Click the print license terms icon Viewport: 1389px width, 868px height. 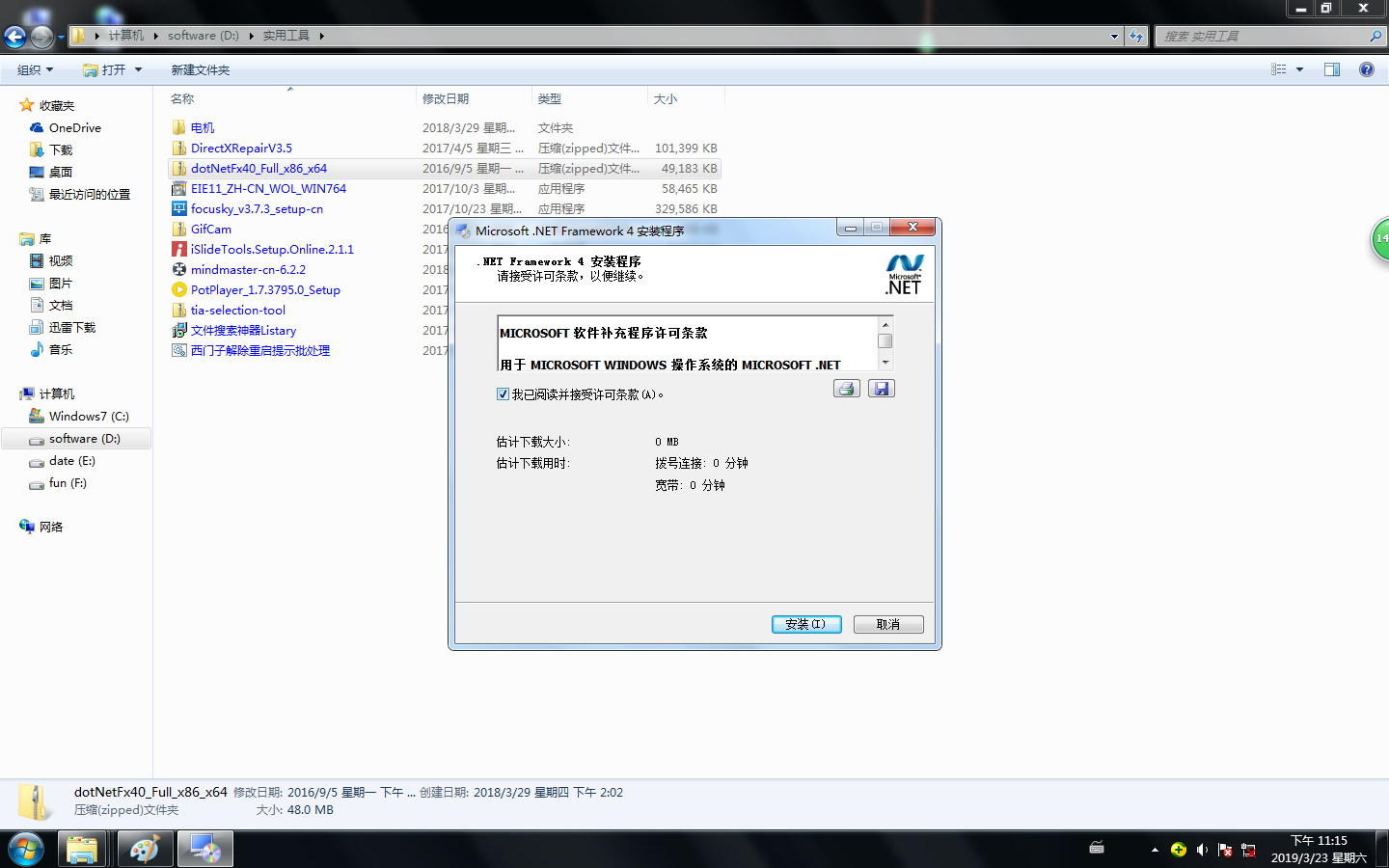click(x=846, y=389)
